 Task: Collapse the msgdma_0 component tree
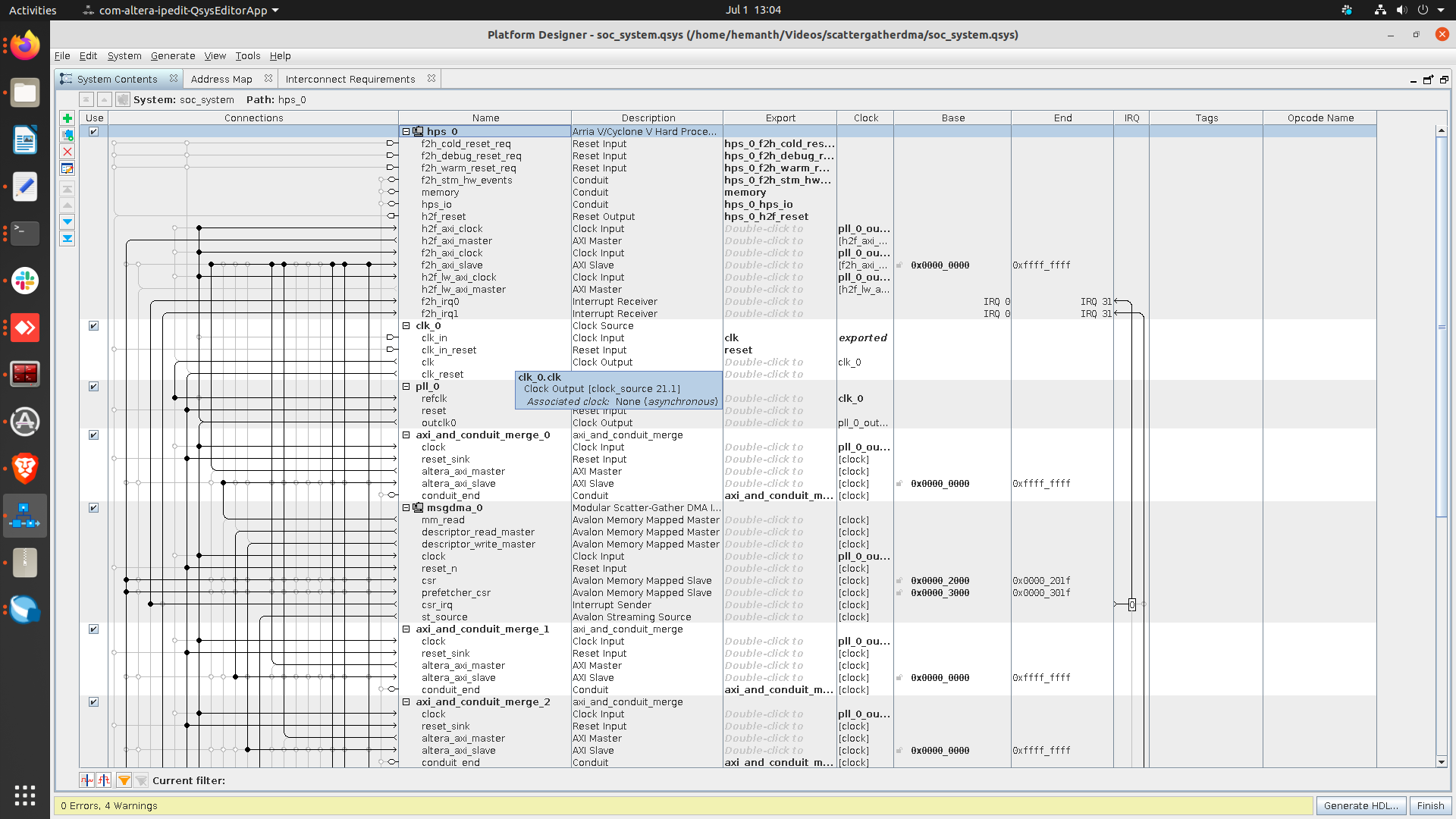pyautogui.click(x=406, y=508)
